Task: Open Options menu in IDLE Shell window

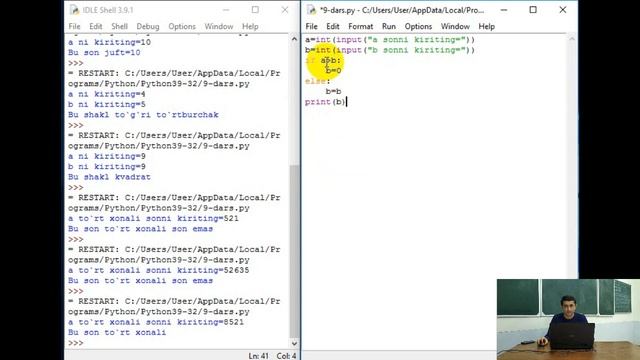Action: 182,27
